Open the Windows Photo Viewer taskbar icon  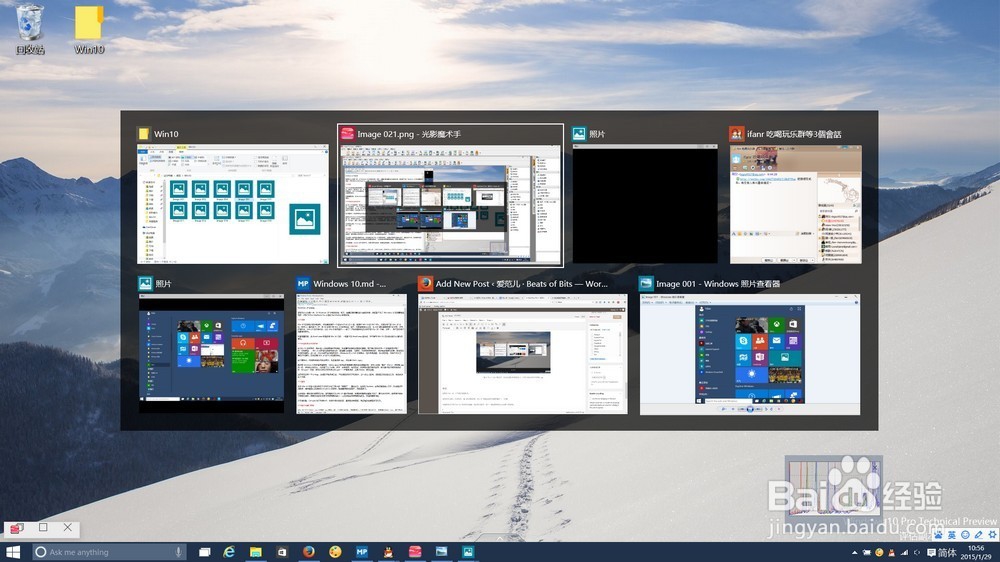pyautogui.click(x=441, y=552)
